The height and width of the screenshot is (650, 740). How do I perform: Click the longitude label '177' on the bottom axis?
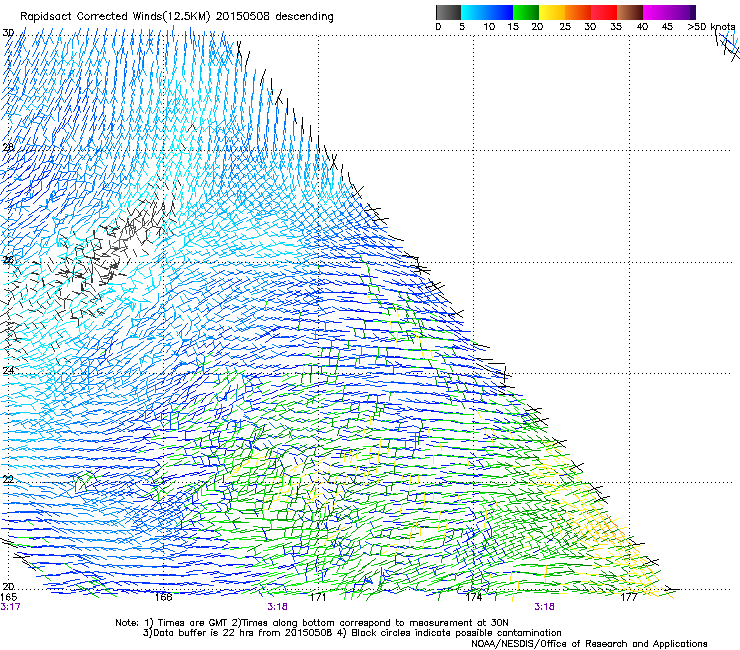click(x=629, y=597)
